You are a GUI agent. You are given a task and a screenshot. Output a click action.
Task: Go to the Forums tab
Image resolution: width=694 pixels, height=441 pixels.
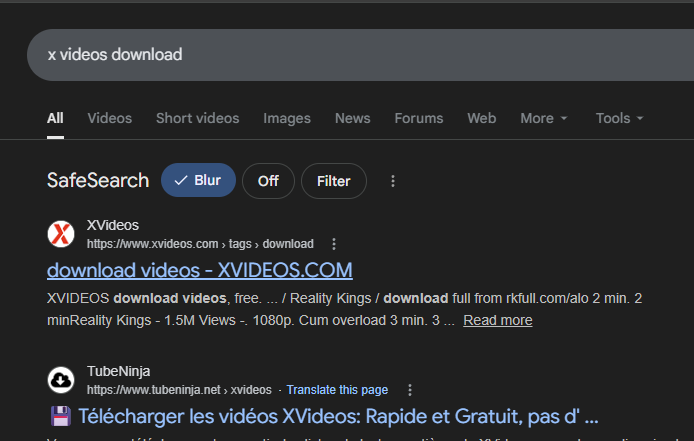pyautogui.click(x=419, y=118)
